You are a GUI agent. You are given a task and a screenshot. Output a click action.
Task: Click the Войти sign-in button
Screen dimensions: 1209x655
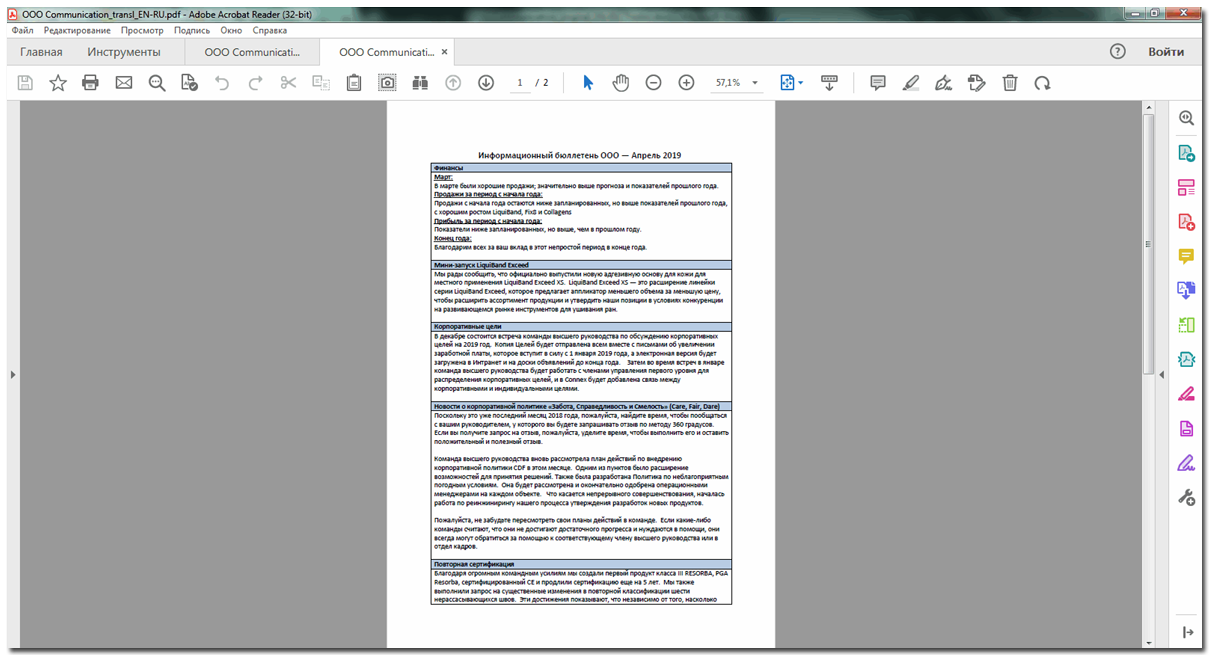[1166, 52]
